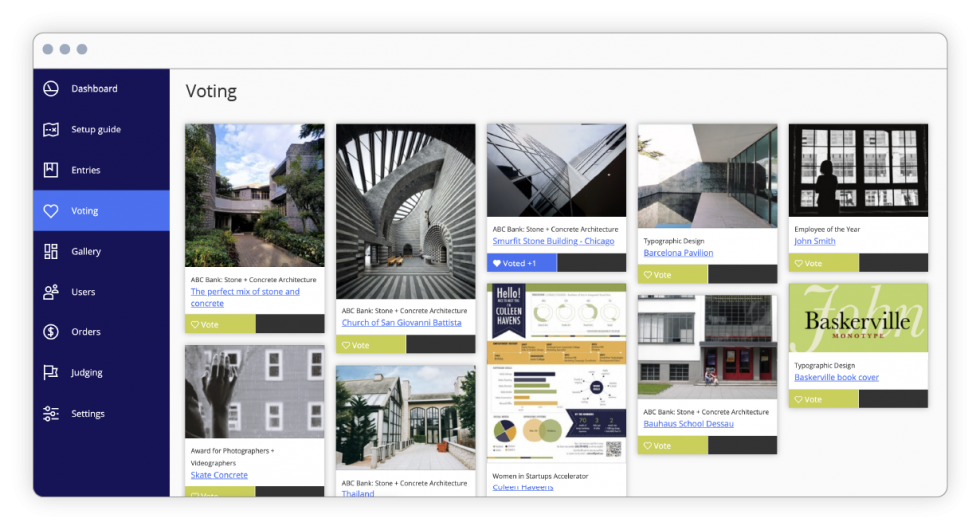Vote for Church of San Giovanni Battista
The height and width of the screenshot is (530, 980).
tap(370, 345)
